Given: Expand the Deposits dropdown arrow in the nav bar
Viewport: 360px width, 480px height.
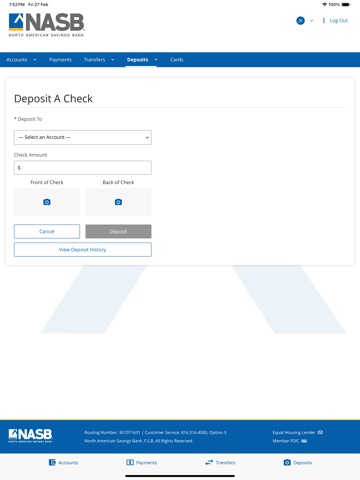Looking at the screenshot, I should pyautogui.click(x=156, y=60).
